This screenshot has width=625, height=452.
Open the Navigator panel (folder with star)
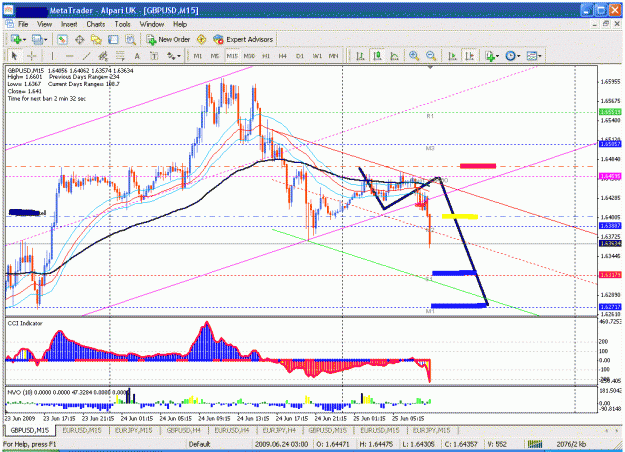96,39
